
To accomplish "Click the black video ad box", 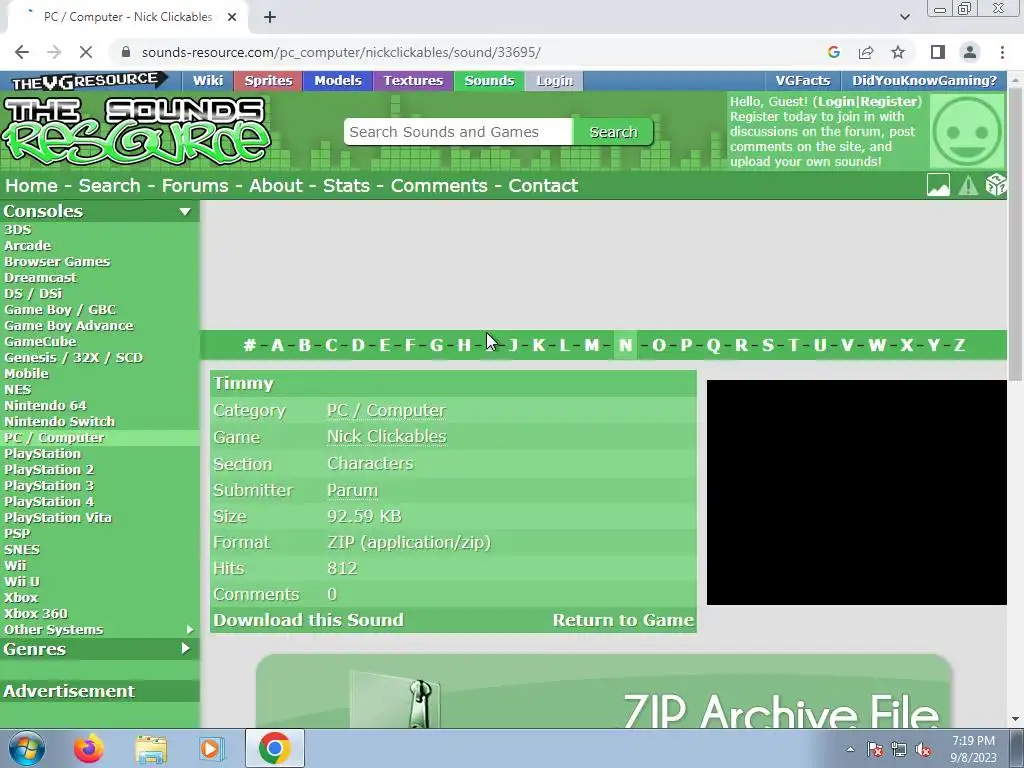I will pos(856,492).
